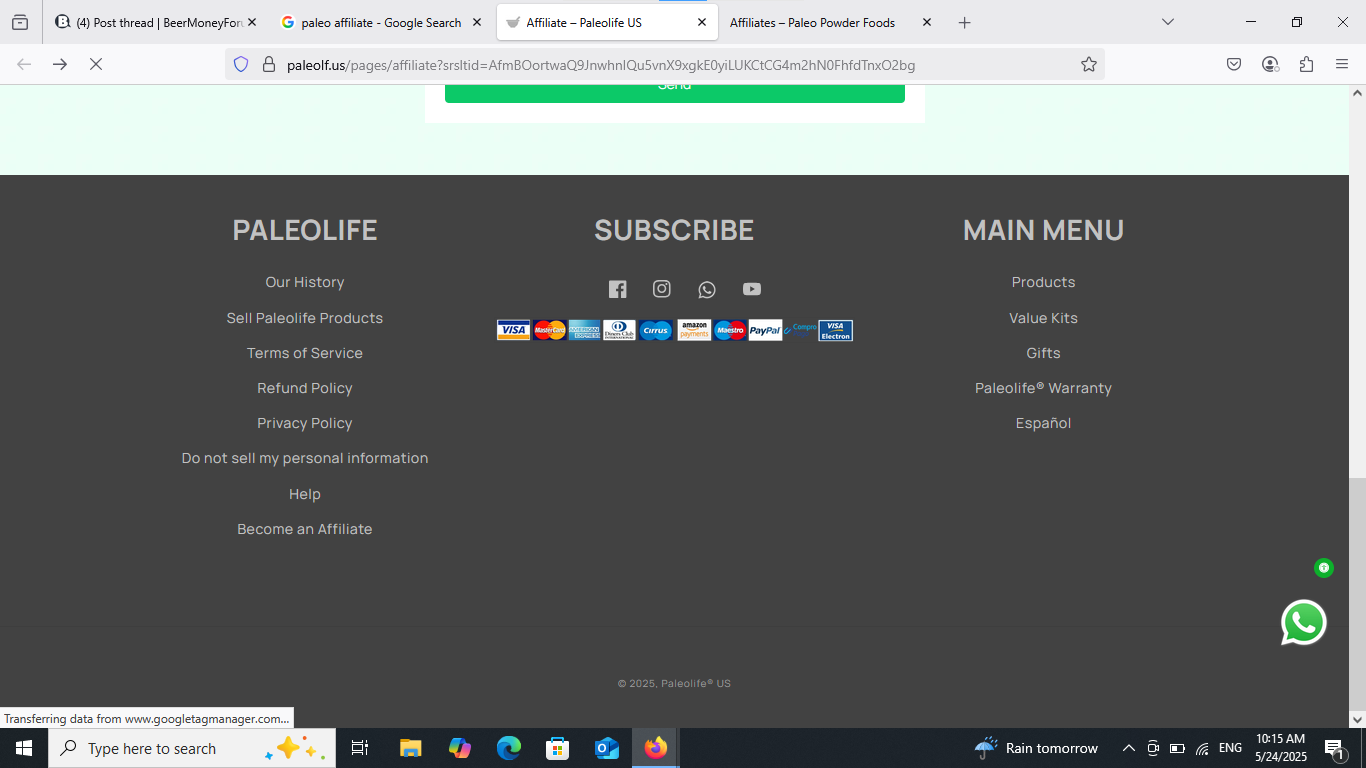This screenshot has height=768, width=1366.
Task: Open the Refund Policy link
Action: pyautogui.click(x=305, y=388)
